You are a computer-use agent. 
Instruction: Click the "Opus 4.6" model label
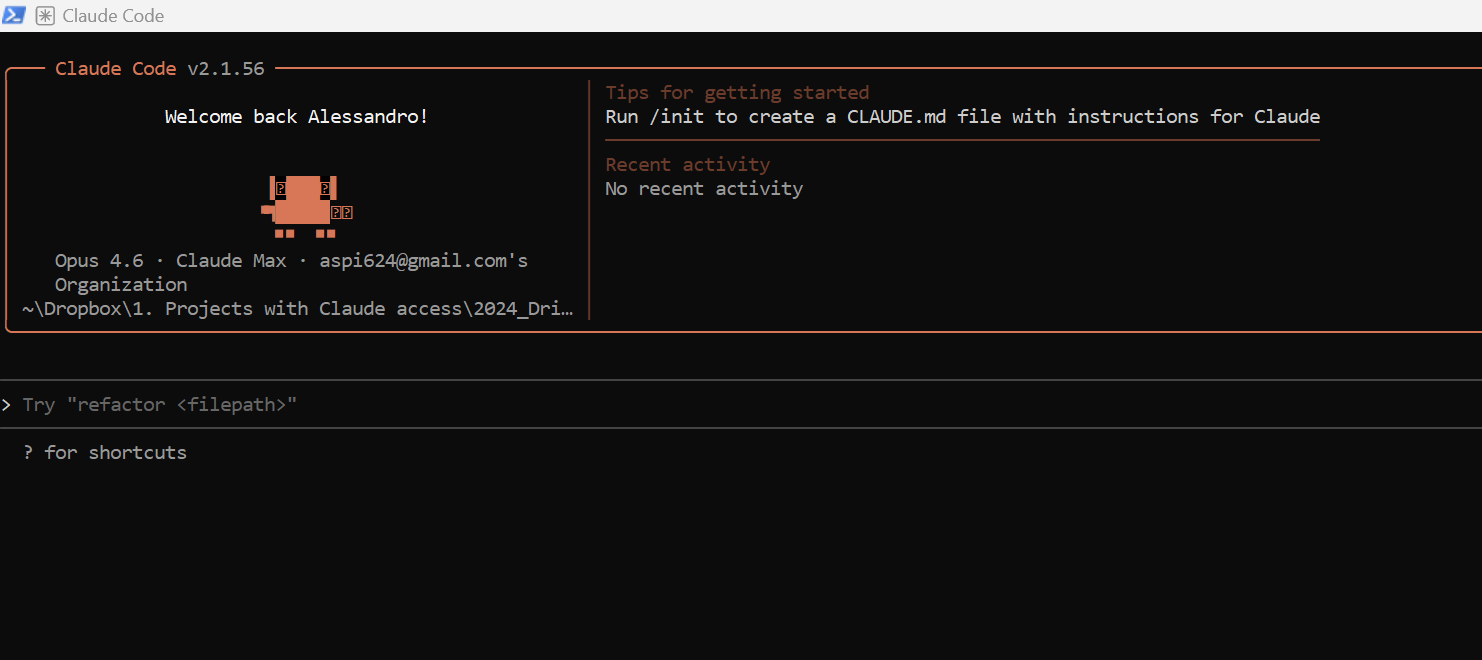pos(99,260)
